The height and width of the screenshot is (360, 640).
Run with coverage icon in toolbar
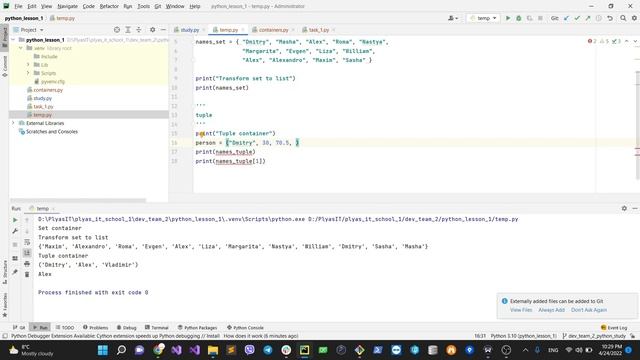529,18
